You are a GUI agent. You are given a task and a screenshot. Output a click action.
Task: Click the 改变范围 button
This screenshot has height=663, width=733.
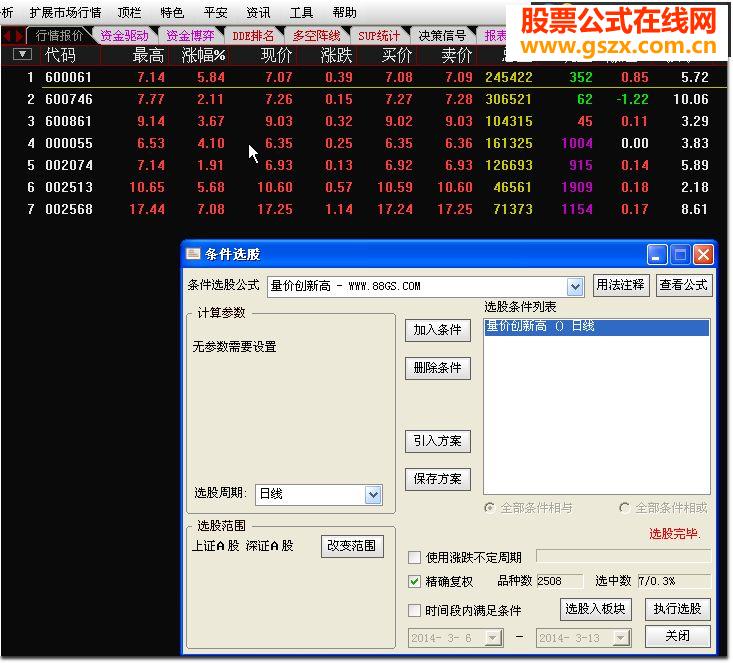pos(352,546)
